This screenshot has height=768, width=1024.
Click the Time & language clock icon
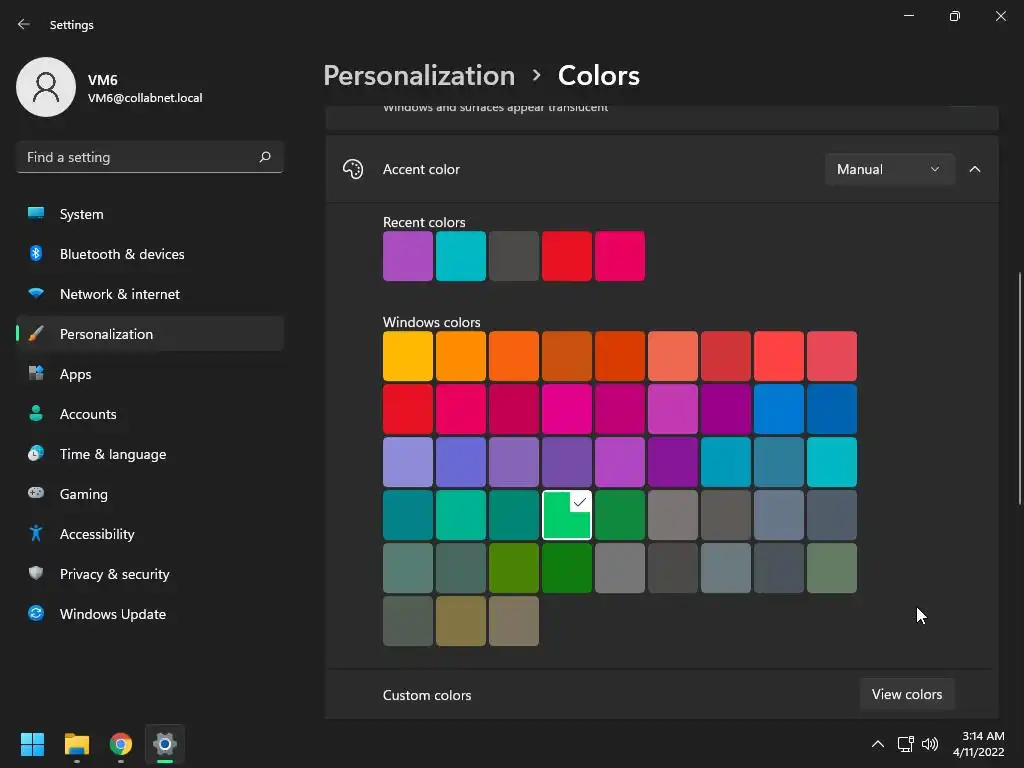[36, 453]
